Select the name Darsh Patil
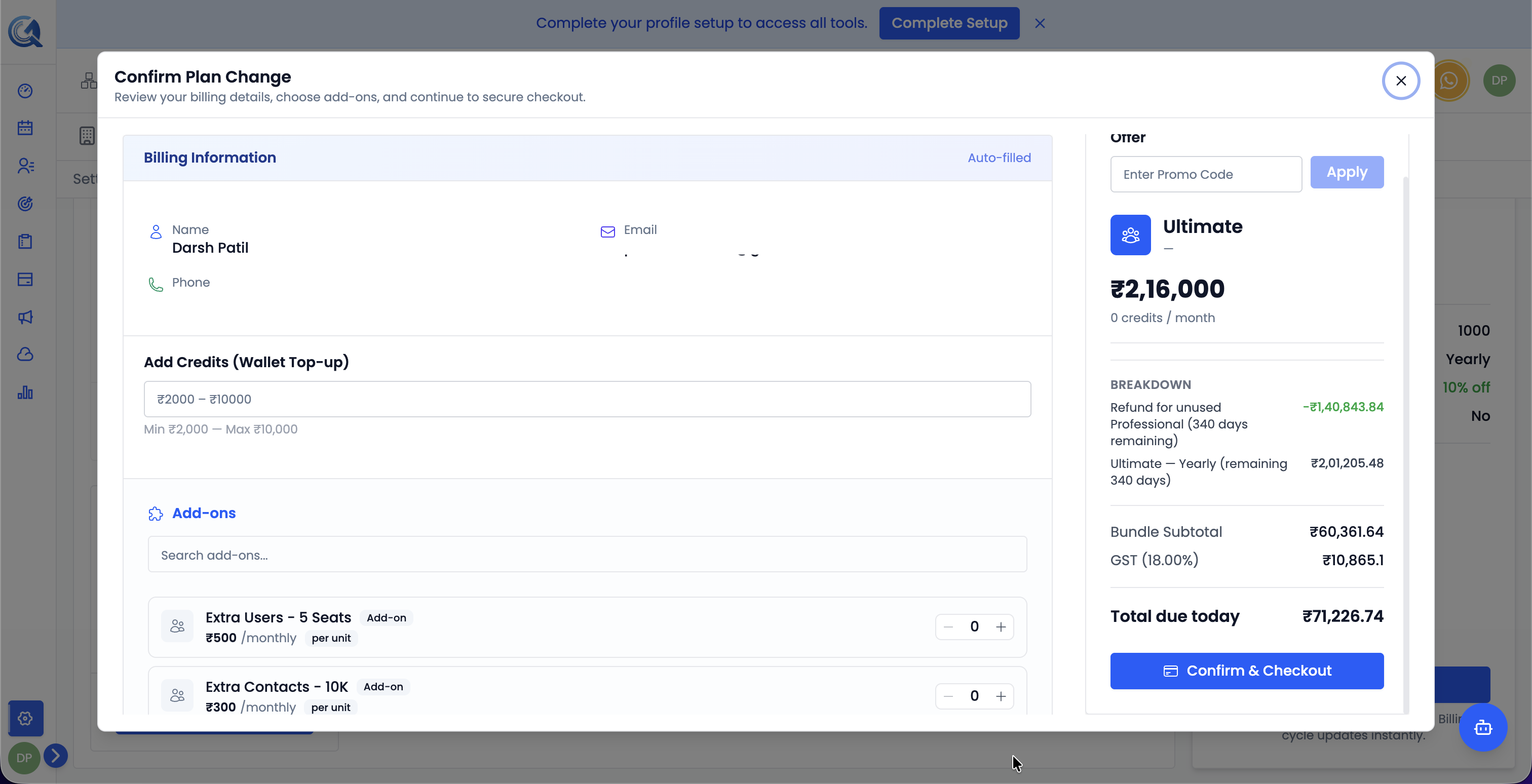 point(210,248)
